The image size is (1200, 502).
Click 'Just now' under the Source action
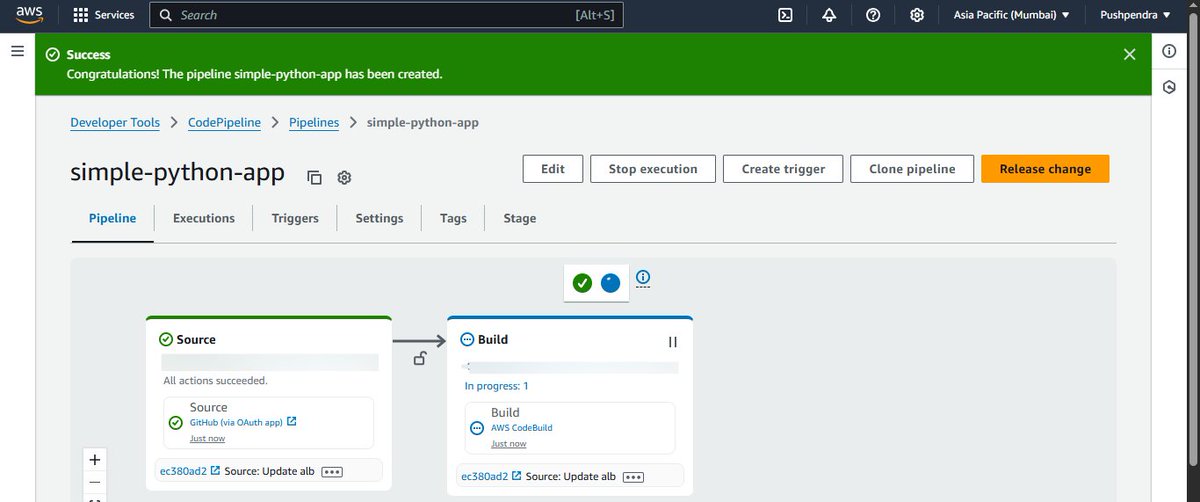207,438
